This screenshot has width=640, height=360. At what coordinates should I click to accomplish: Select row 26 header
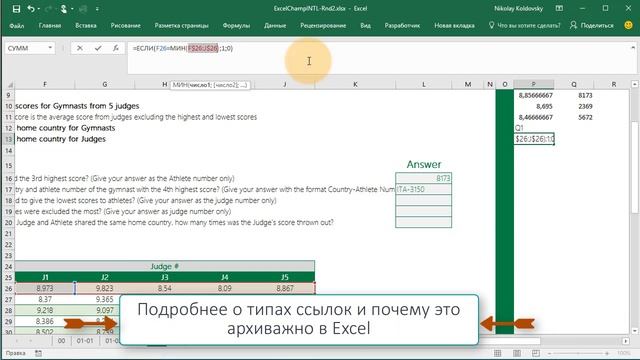point(9,289)
